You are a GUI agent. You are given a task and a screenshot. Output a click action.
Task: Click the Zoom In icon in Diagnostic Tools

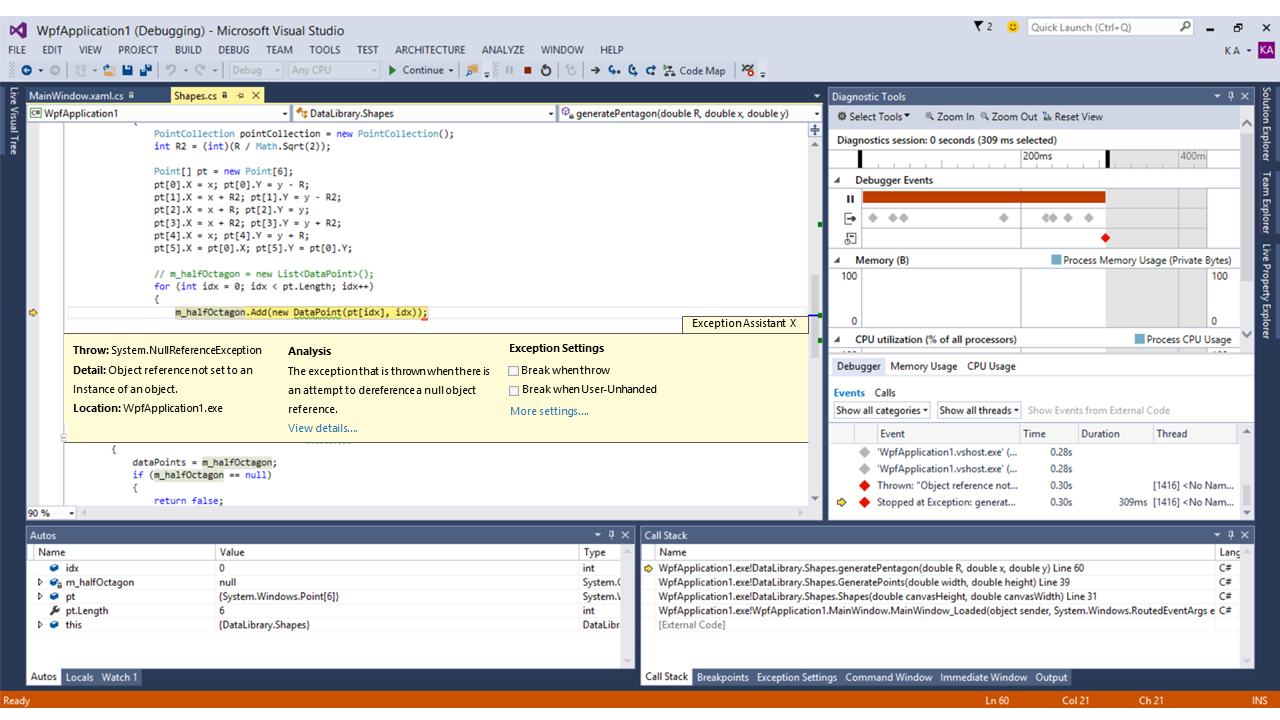tap(931, 117)
